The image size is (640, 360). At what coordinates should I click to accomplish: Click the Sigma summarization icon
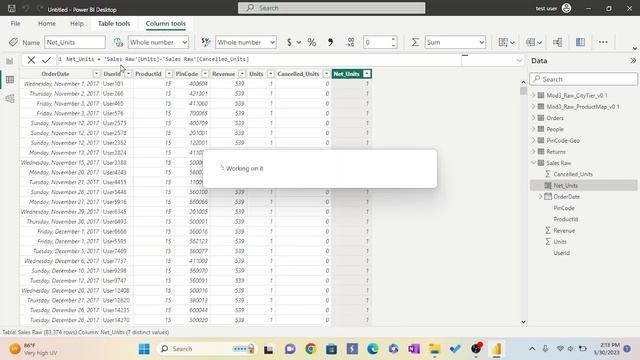coord(415,42)
